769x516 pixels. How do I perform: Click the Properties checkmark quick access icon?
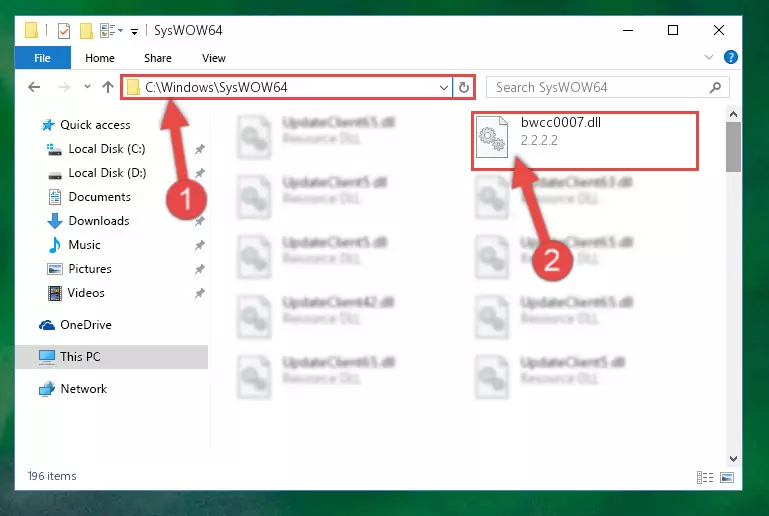pyautogui.click(x=64, y=30)
